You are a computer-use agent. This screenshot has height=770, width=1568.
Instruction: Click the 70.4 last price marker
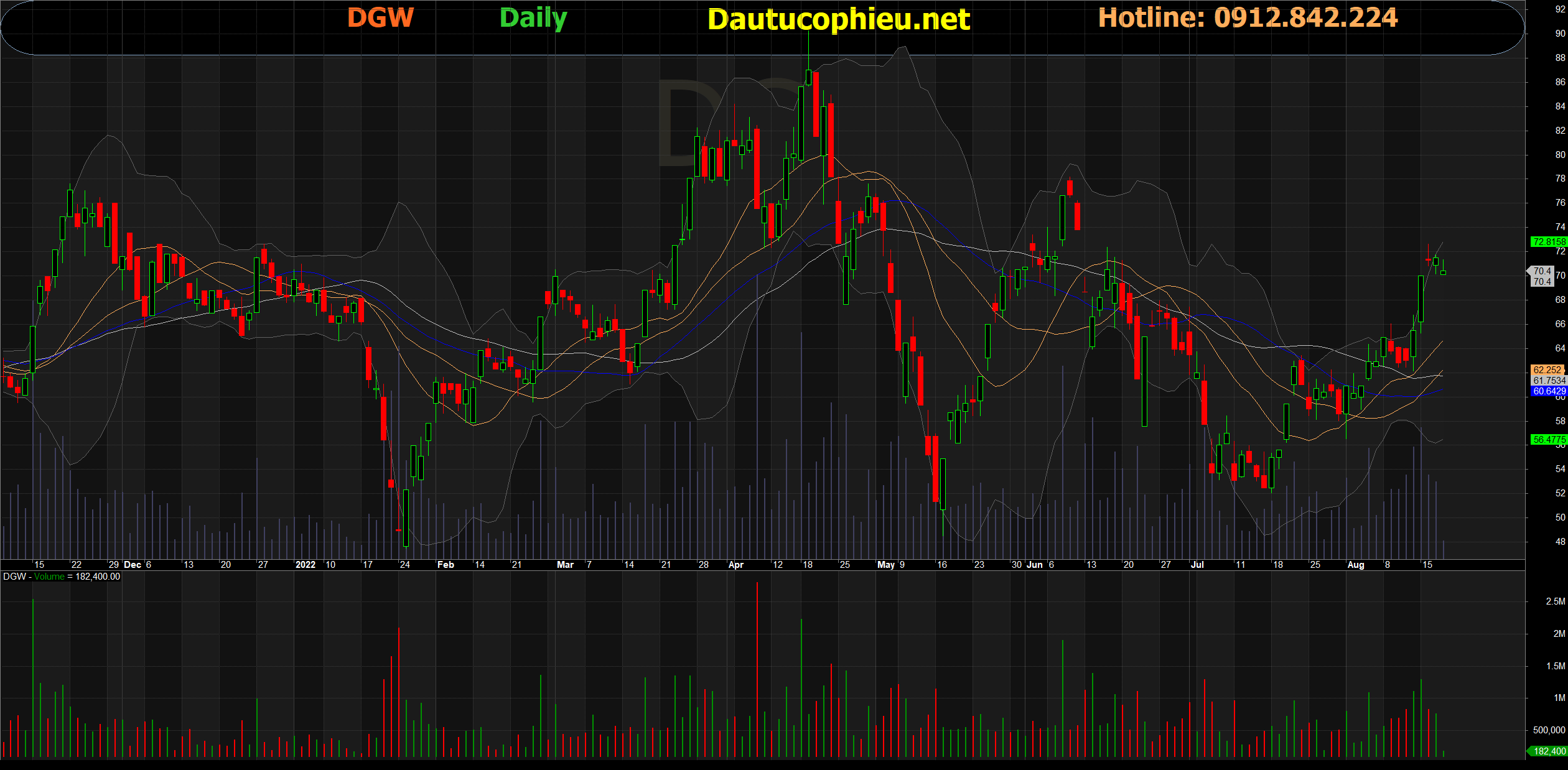[x=1541, y=271]
